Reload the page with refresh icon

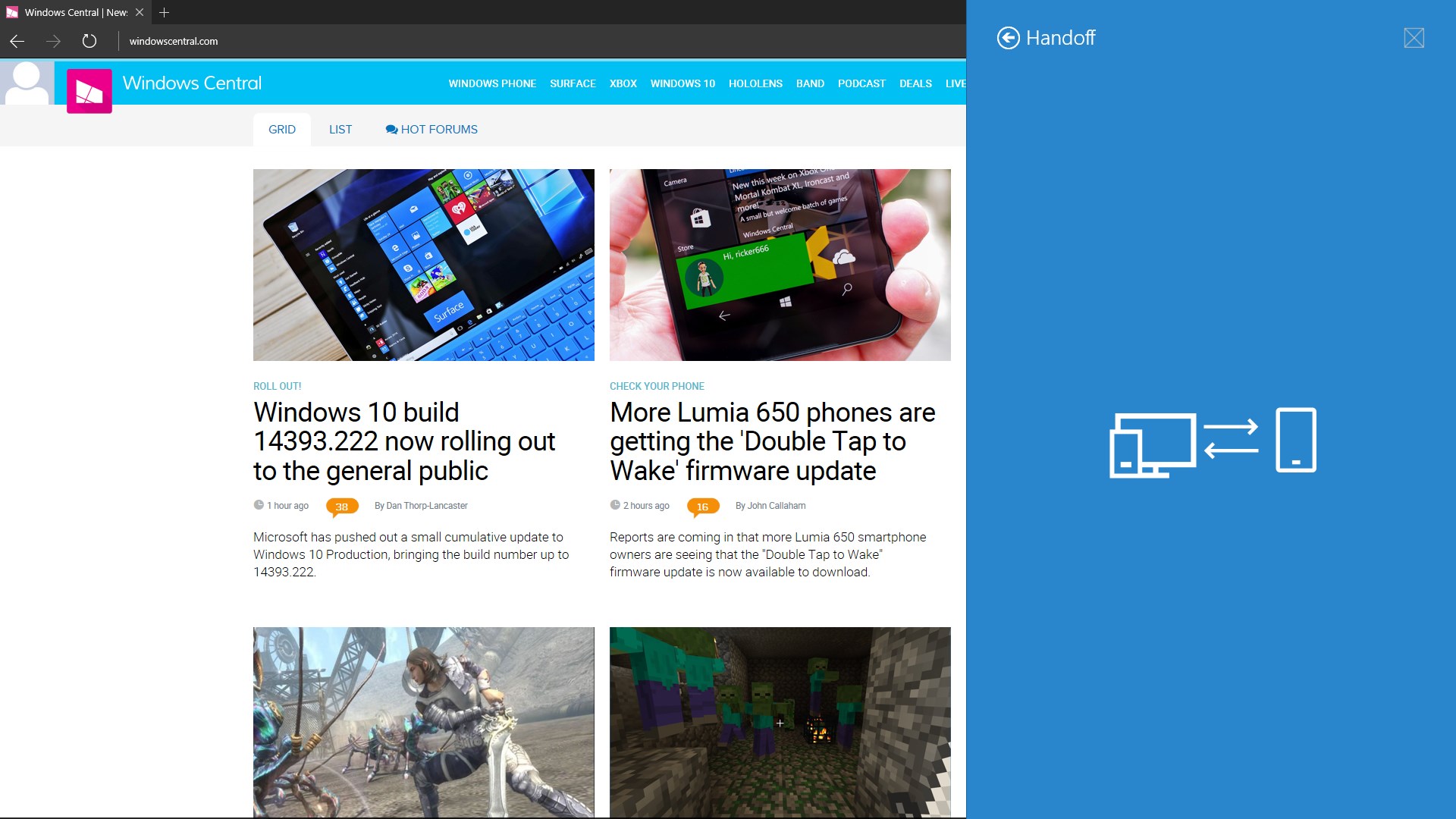[x=89, y=41]
